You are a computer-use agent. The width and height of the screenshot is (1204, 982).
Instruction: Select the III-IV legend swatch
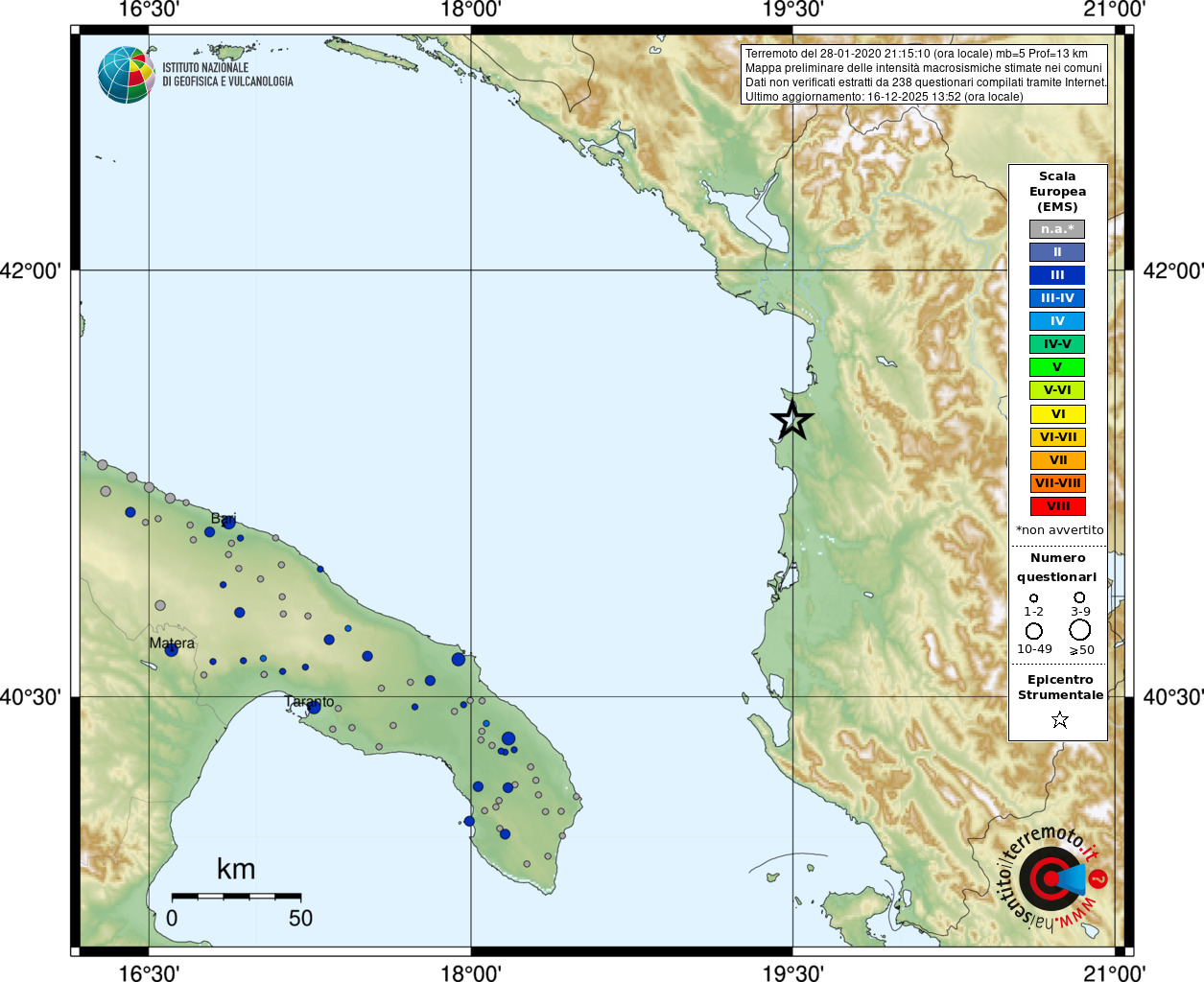1057,298
